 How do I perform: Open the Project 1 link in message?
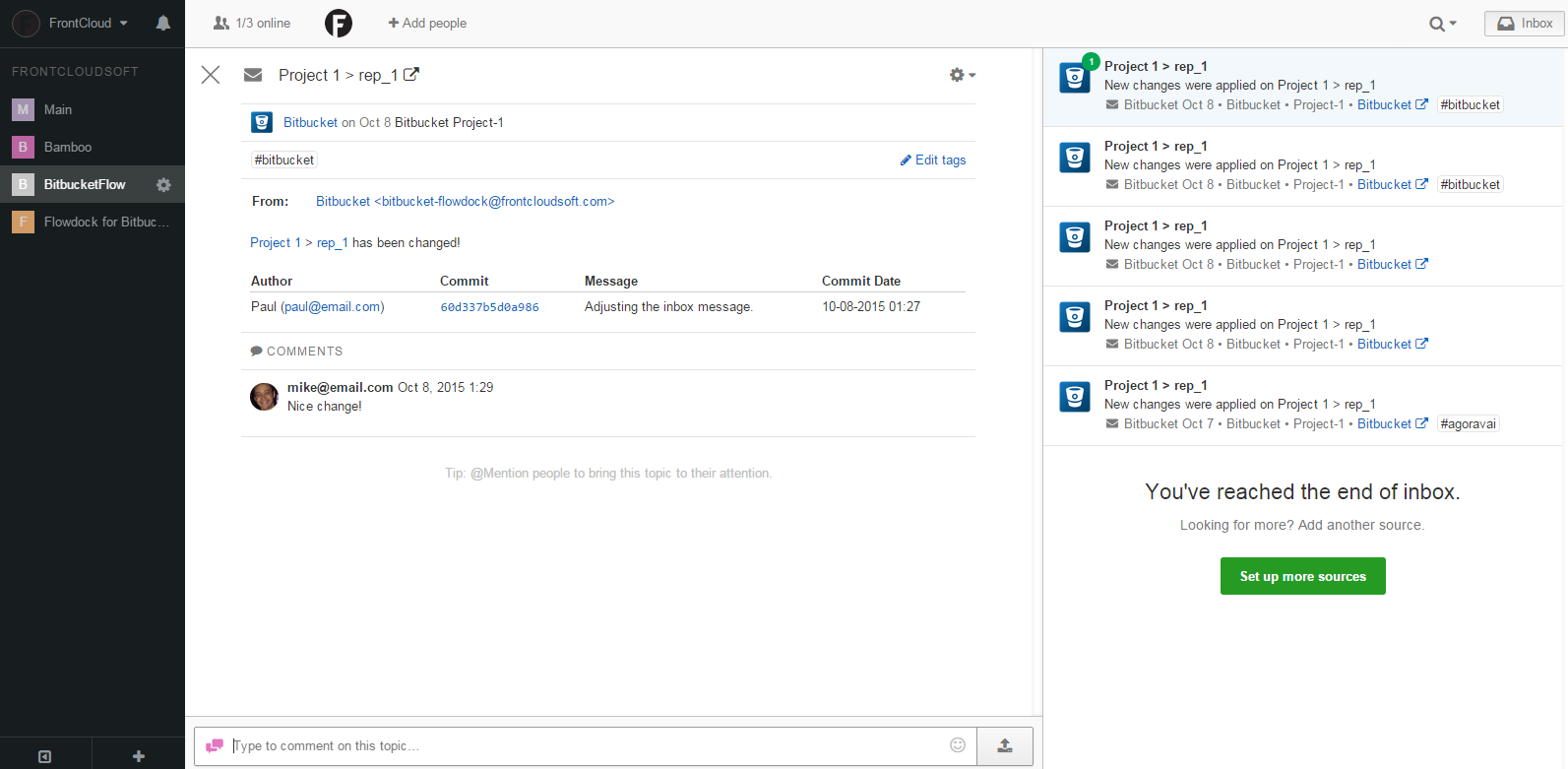[276, 242]
